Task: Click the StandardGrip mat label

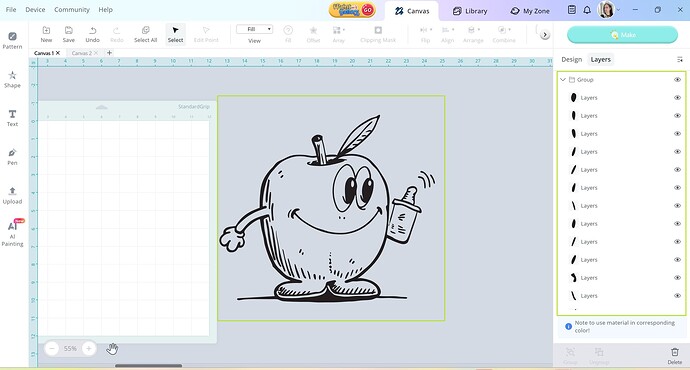Action: (x=194, y=106)
